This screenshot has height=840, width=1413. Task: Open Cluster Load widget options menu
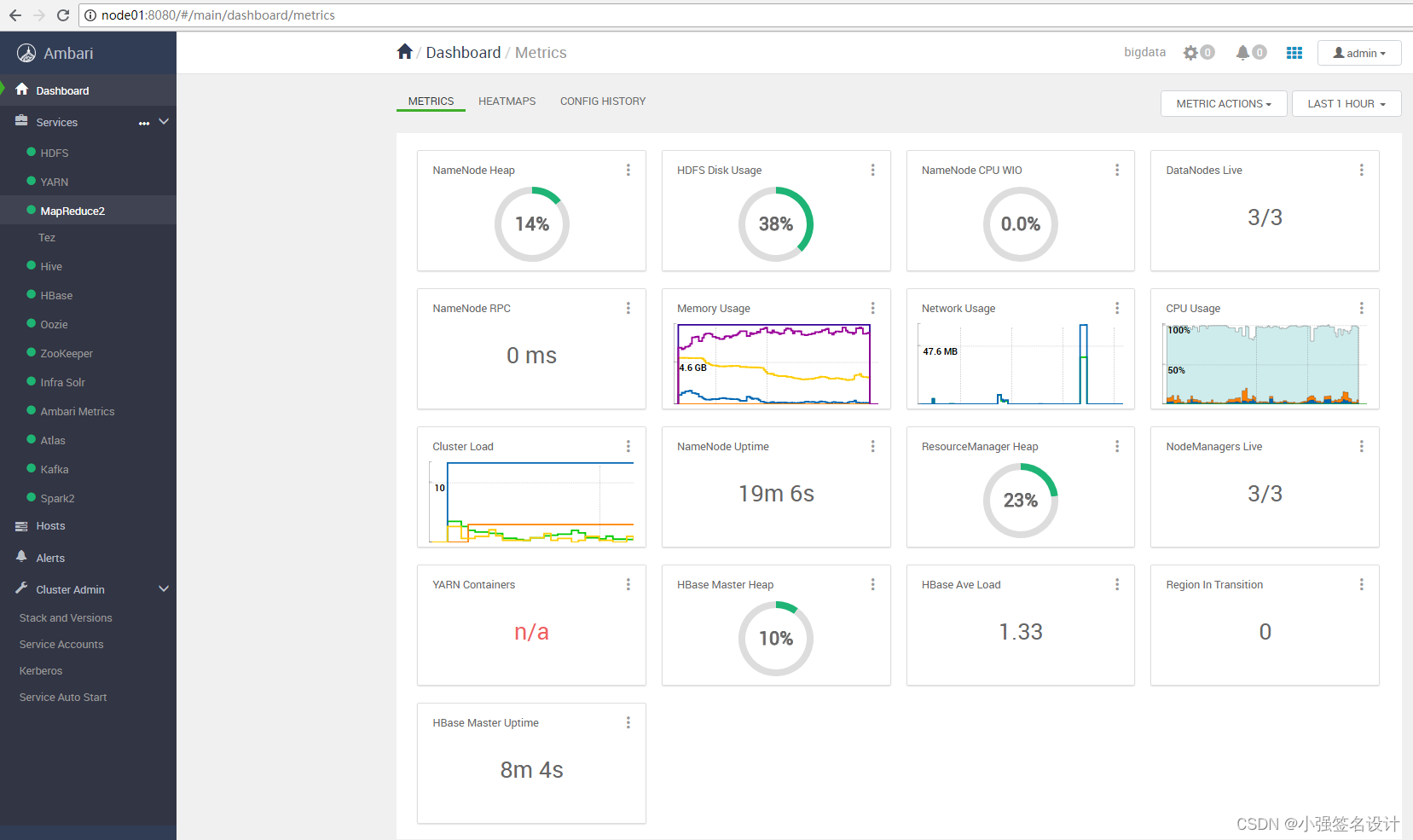click(x=628, y=446)
